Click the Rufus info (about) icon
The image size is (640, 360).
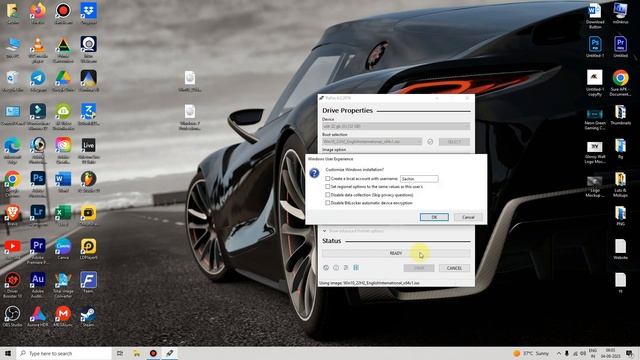336,268
